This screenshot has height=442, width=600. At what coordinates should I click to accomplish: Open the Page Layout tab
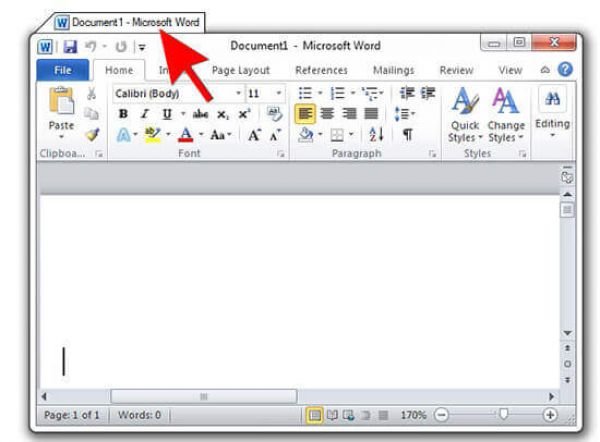[x=241, y=70]
